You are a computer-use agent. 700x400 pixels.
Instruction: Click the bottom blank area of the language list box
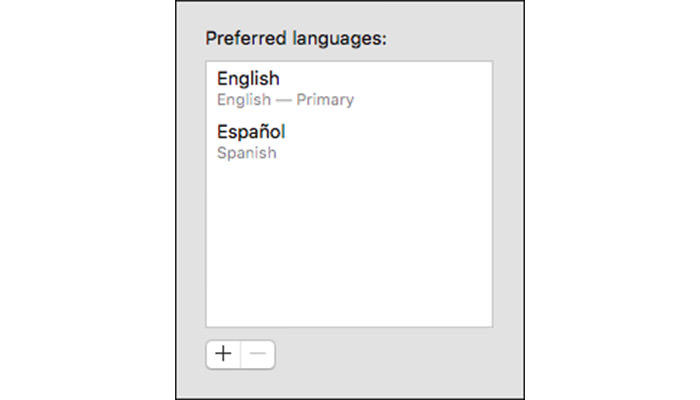tap(349, 304)
